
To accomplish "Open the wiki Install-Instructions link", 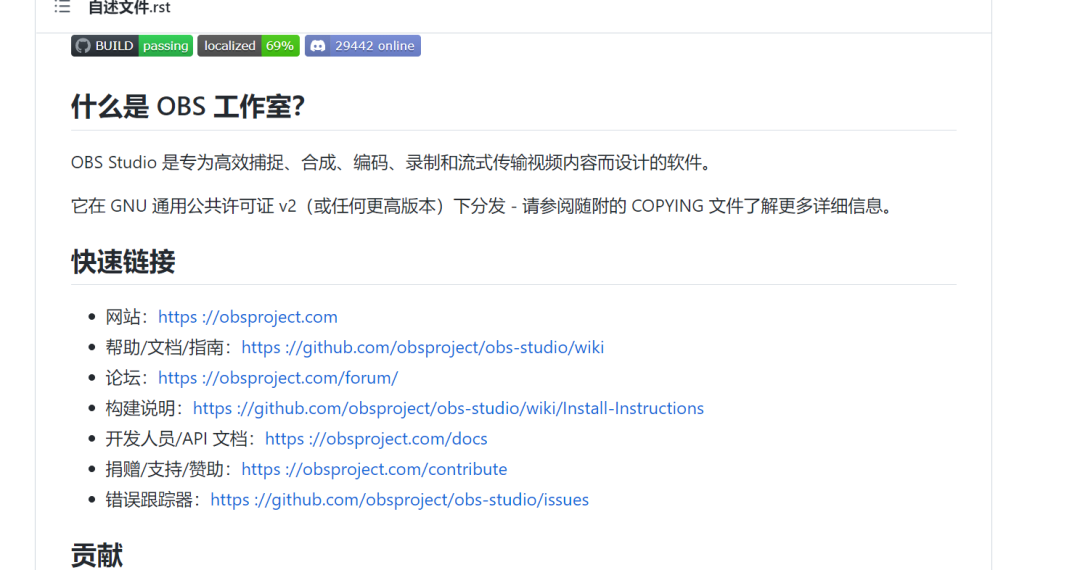I will tap(448, 408).
